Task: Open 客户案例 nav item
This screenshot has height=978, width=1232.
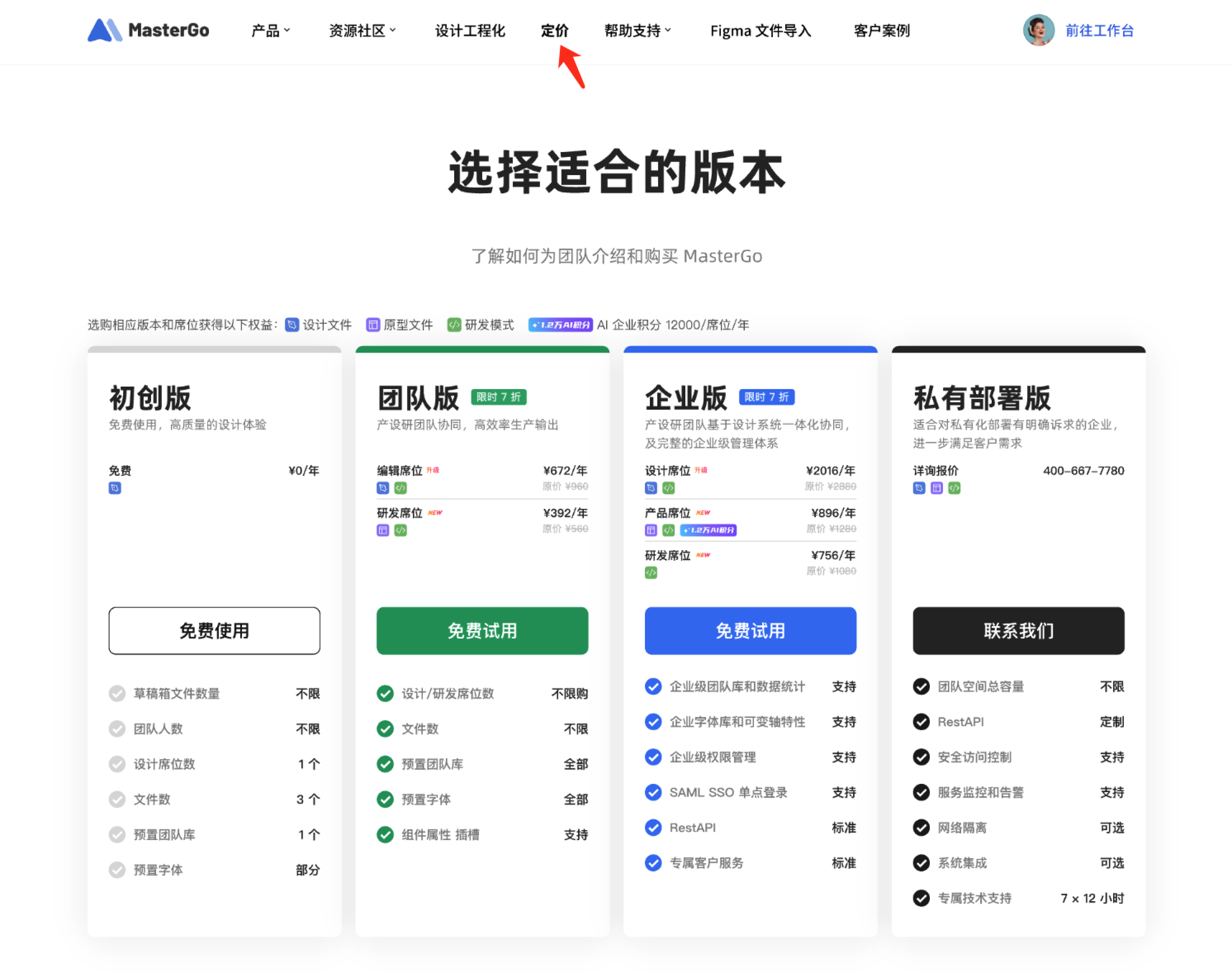Action: (882, 30)
